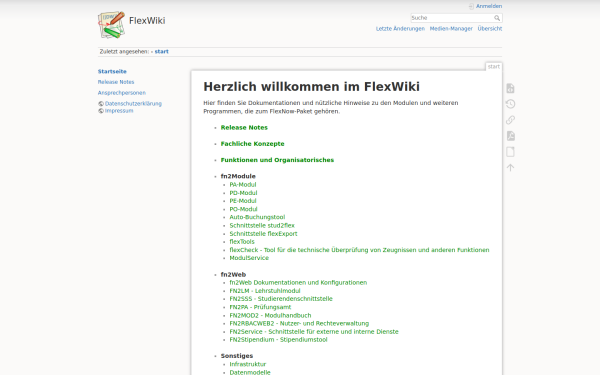The image size is (600, 375).
Task: Click the blank page export icon
Action: [x=510, y=152]
